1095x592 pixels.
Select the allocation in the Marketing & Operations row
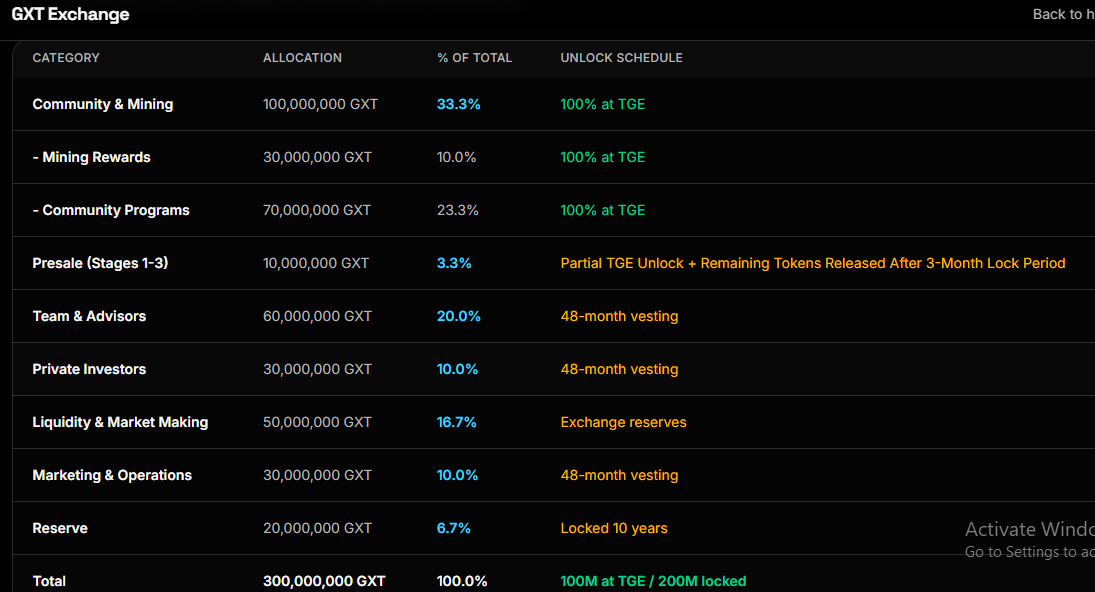click(318, 475)
